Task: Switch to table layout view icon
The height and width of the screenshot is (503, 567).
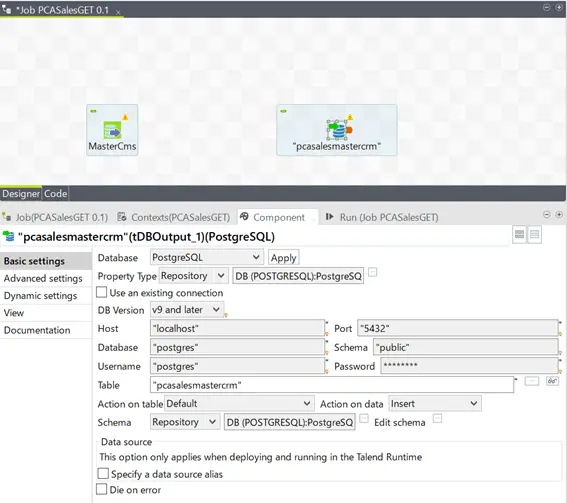Action: [519, 234]
